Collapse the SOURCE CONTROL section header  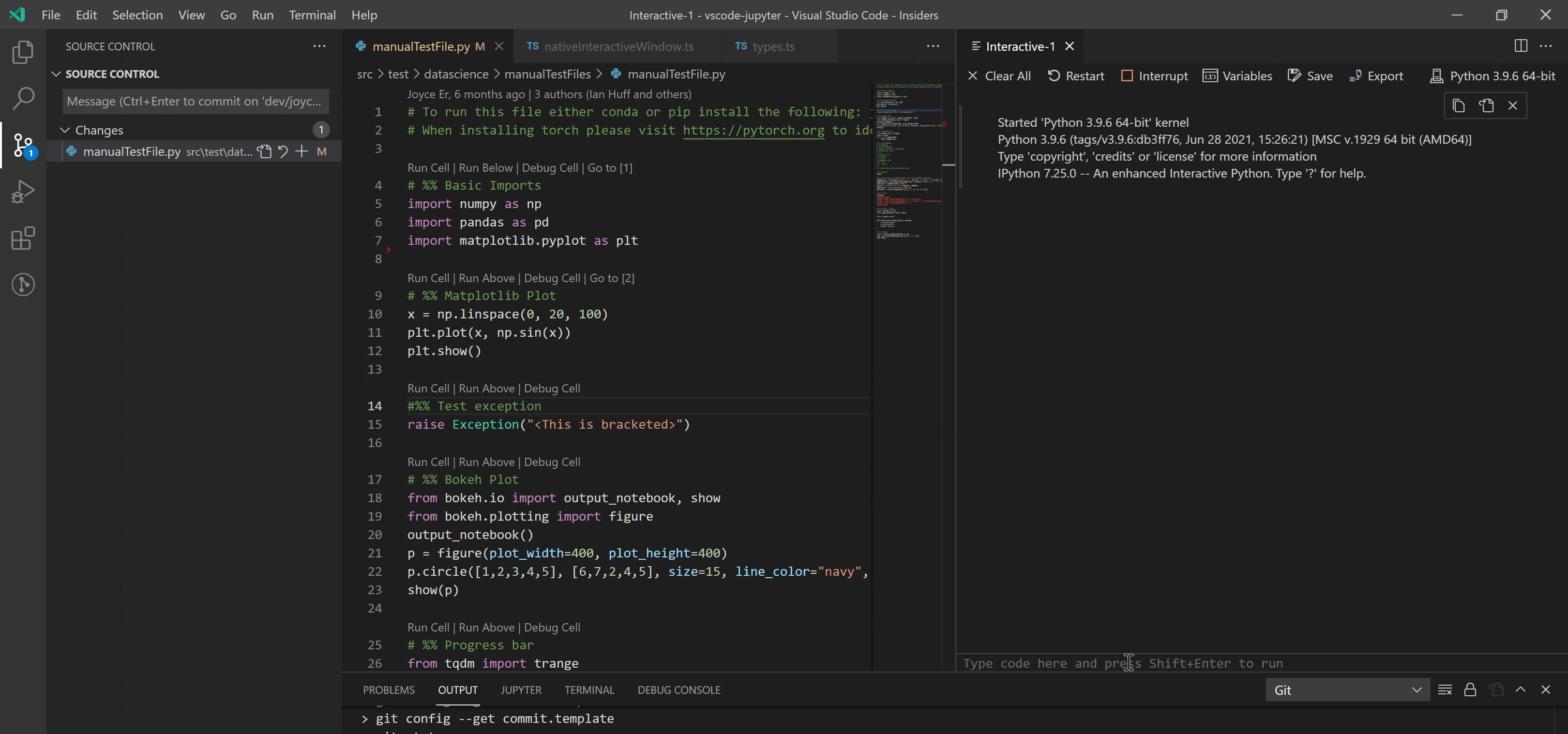pyautogui.click(x=56, y=74)
